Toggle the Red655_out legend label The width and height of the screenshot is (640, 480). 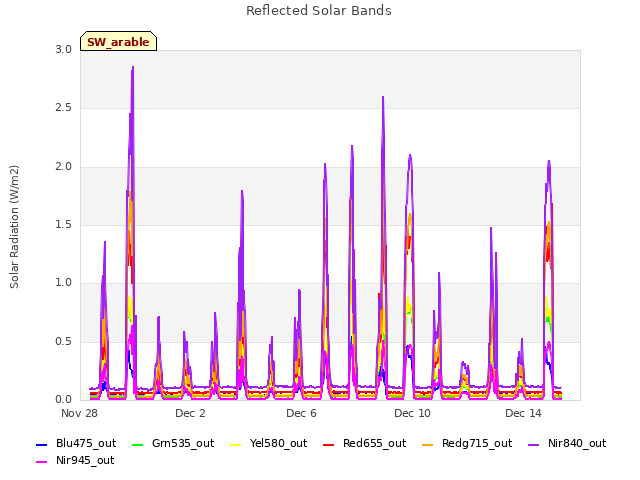point(374,444)
